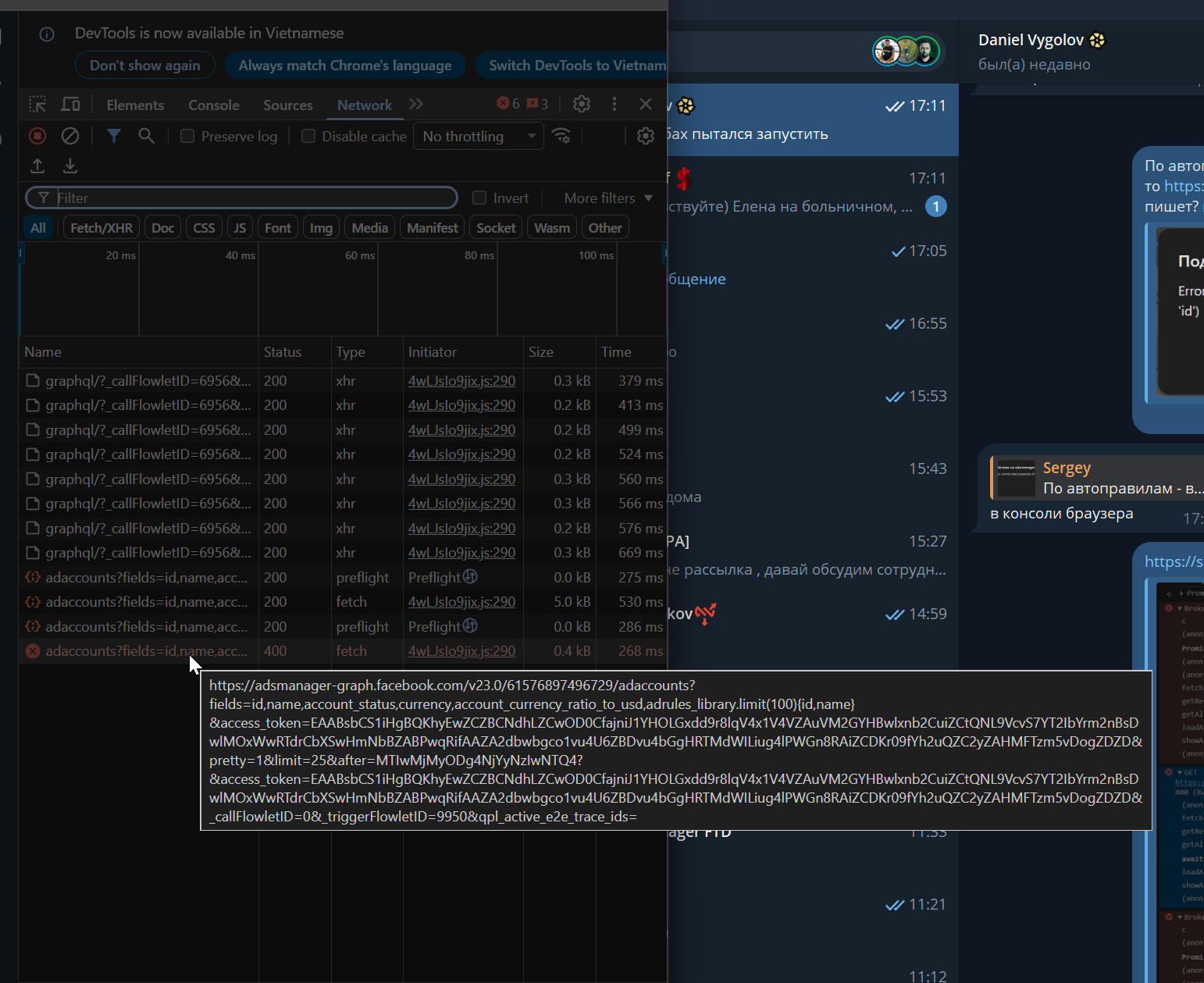The width and height of the screenshot is (1204, 983).
Task: Open Telegram chat with 17:05 timestamp
Action: point(813,265)
